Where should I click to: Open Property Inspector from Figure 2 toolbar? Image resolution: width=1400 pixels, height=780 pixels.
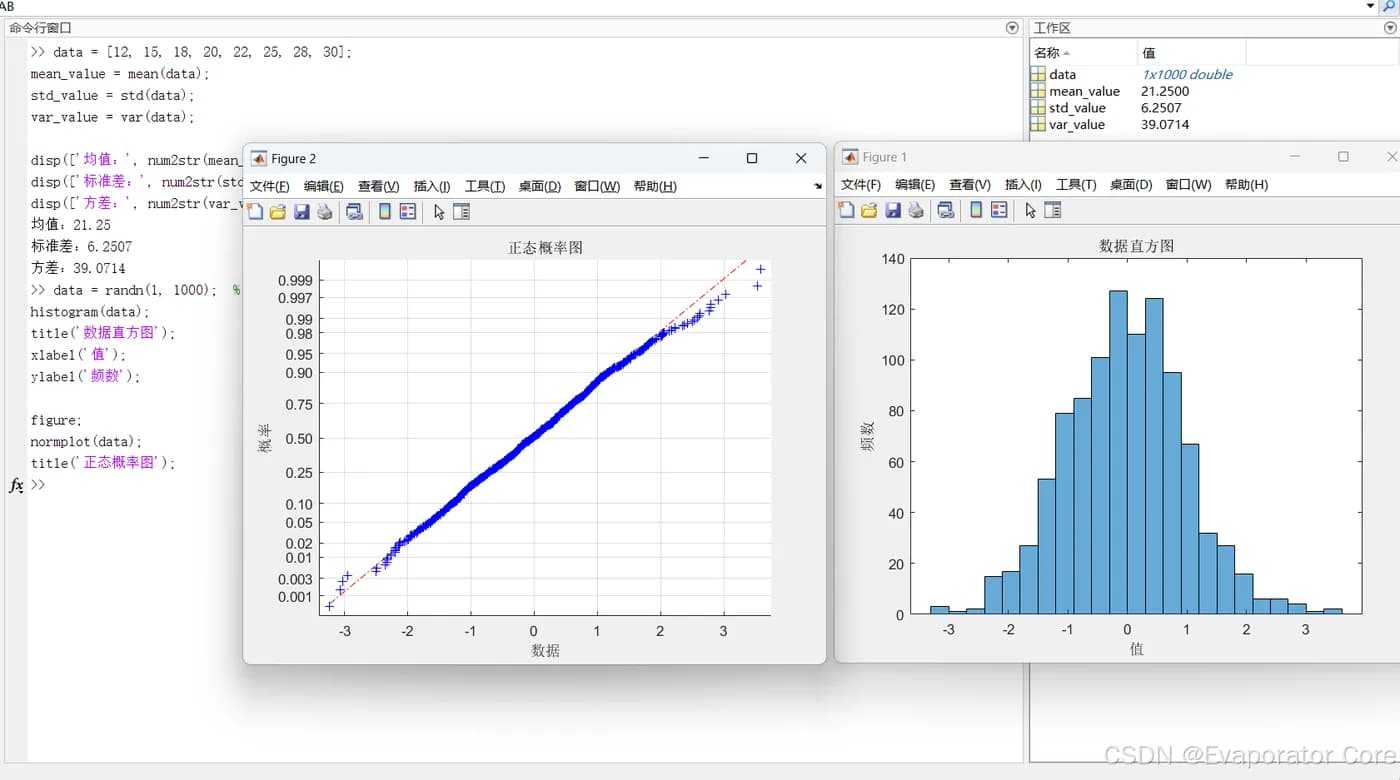tap(461, 211)
